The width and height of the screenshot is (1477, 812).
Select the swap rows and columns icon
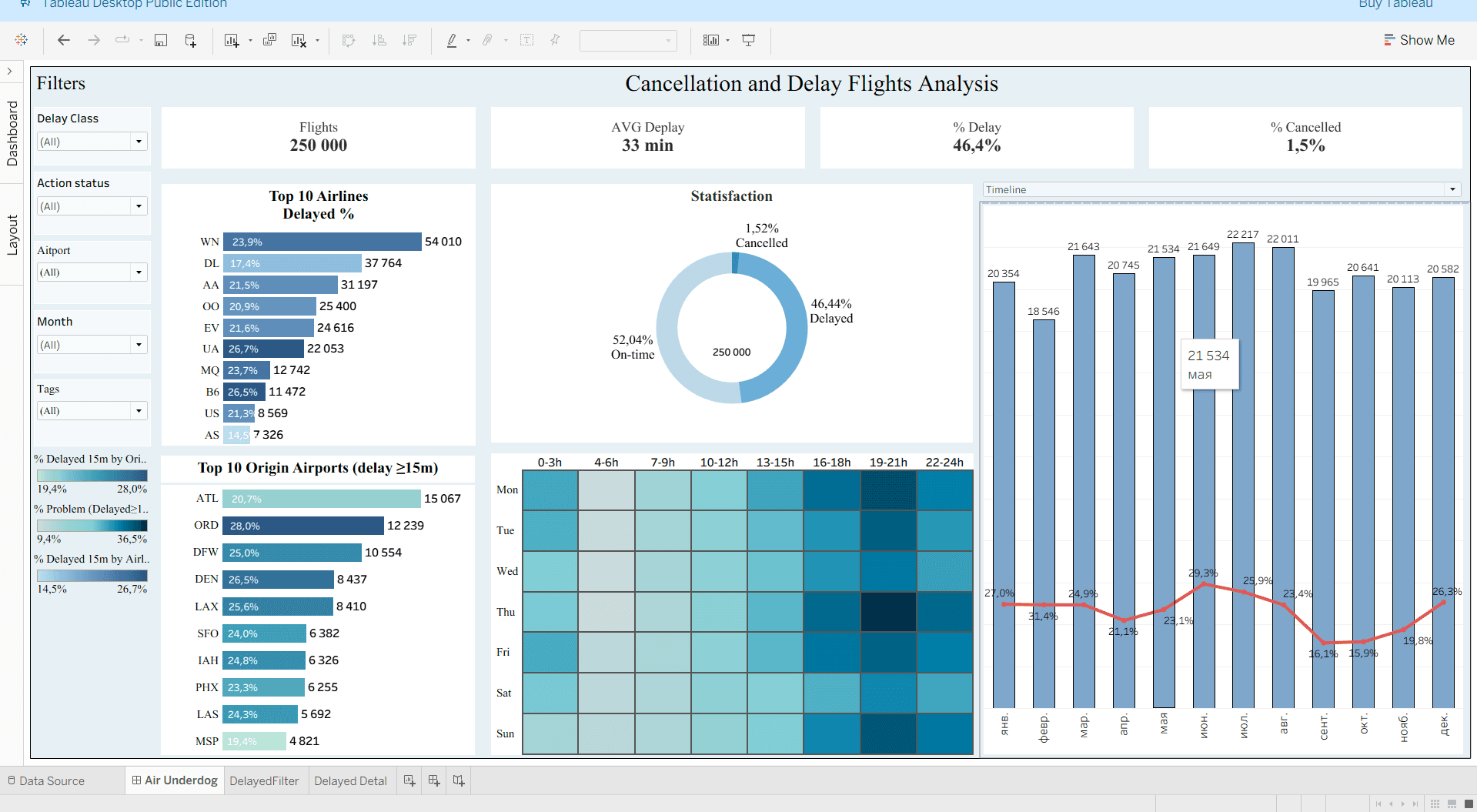tap(349, 40)
